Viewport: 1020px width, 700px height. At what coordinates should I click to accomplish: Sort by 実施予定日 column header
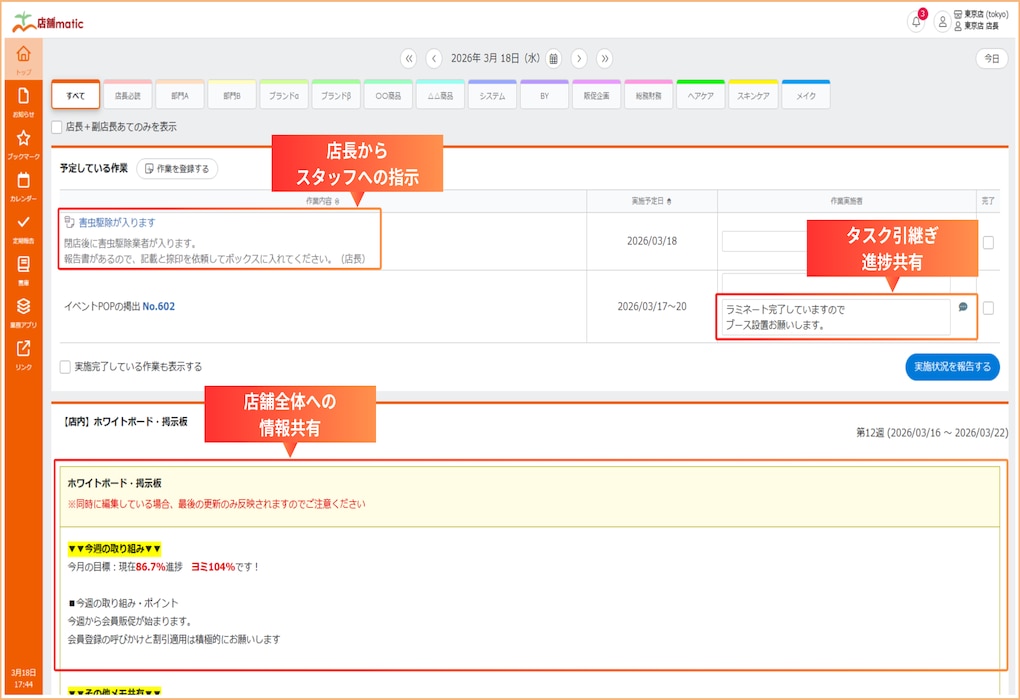click(651, 201)
